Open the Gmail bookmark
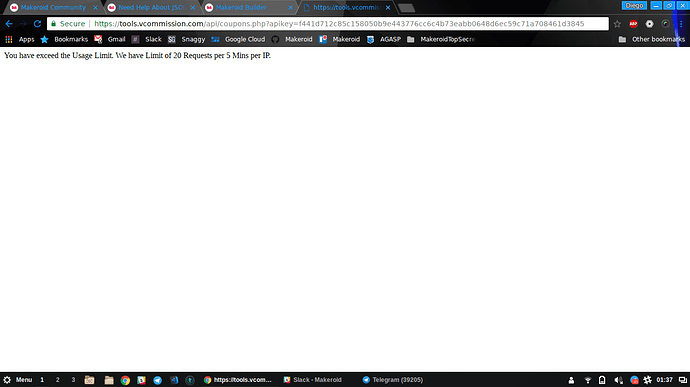Image resolution: width=690 pixels, height=387 pixels. 110,39
